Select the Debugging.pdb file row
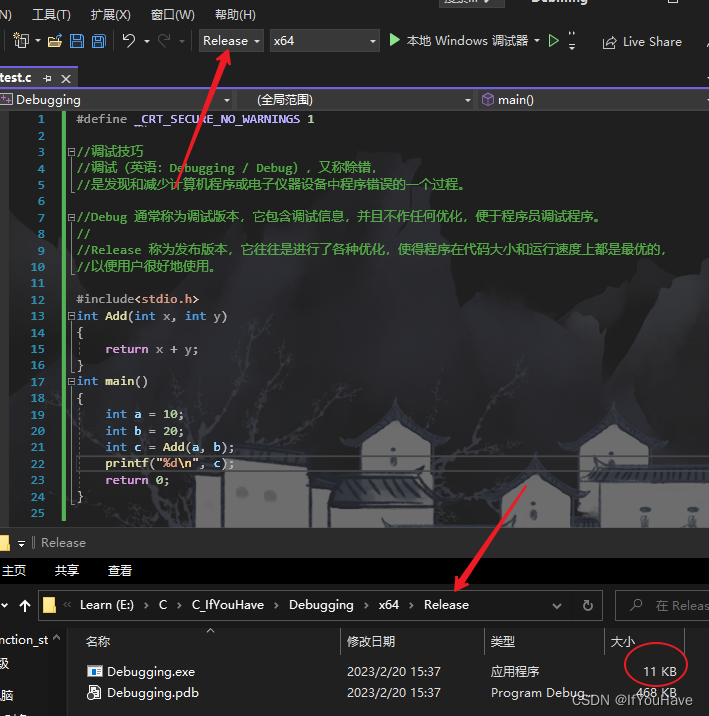This screenshot has width=709, height=716. 381,693
